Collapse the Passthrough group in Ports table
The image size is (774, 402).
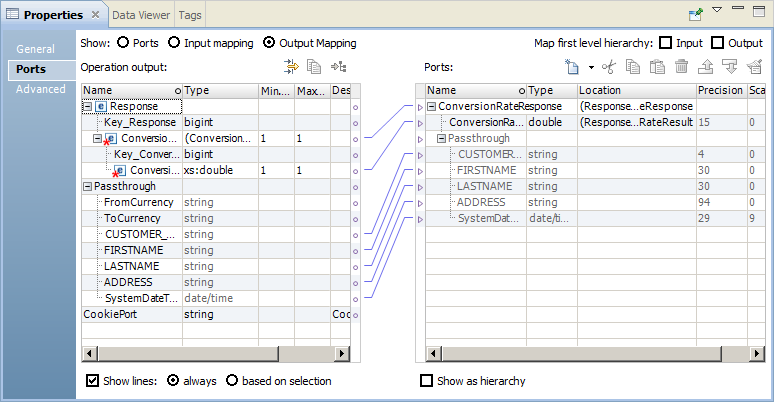[442, 139]
